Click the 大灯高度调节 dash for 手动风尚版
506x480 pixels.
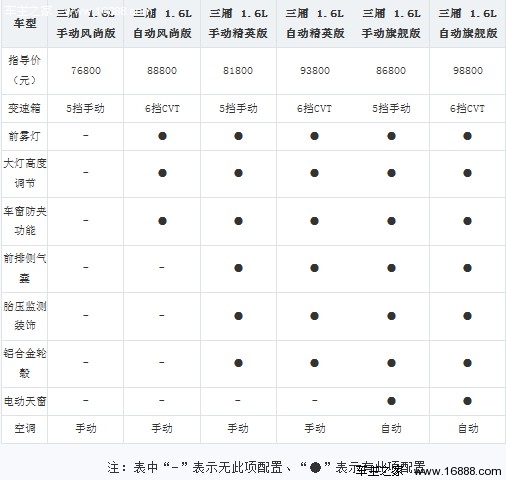[86, 172]
